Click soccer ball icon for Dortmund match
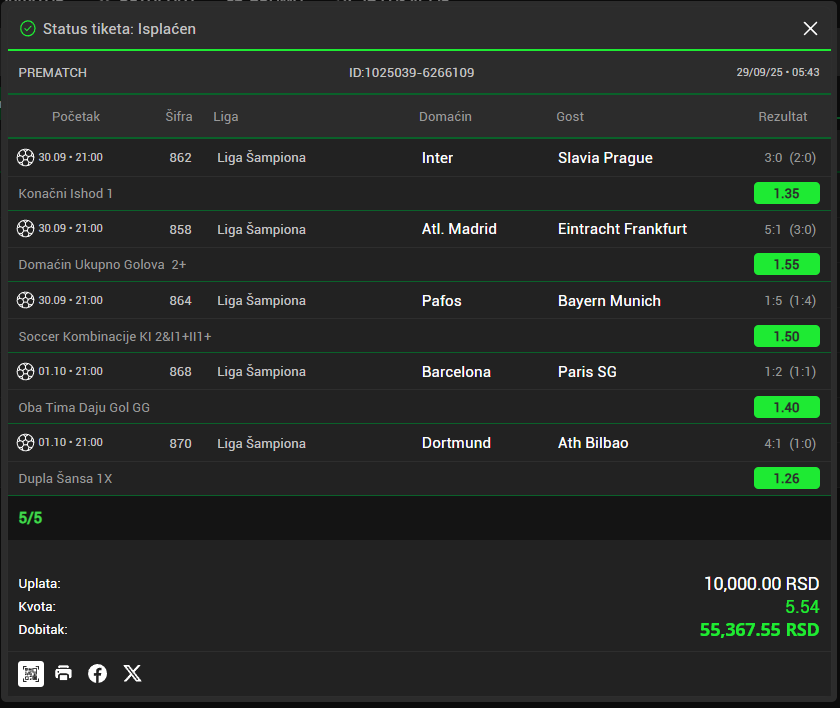This screenshot has height=708, width=840. click(26, 442)
